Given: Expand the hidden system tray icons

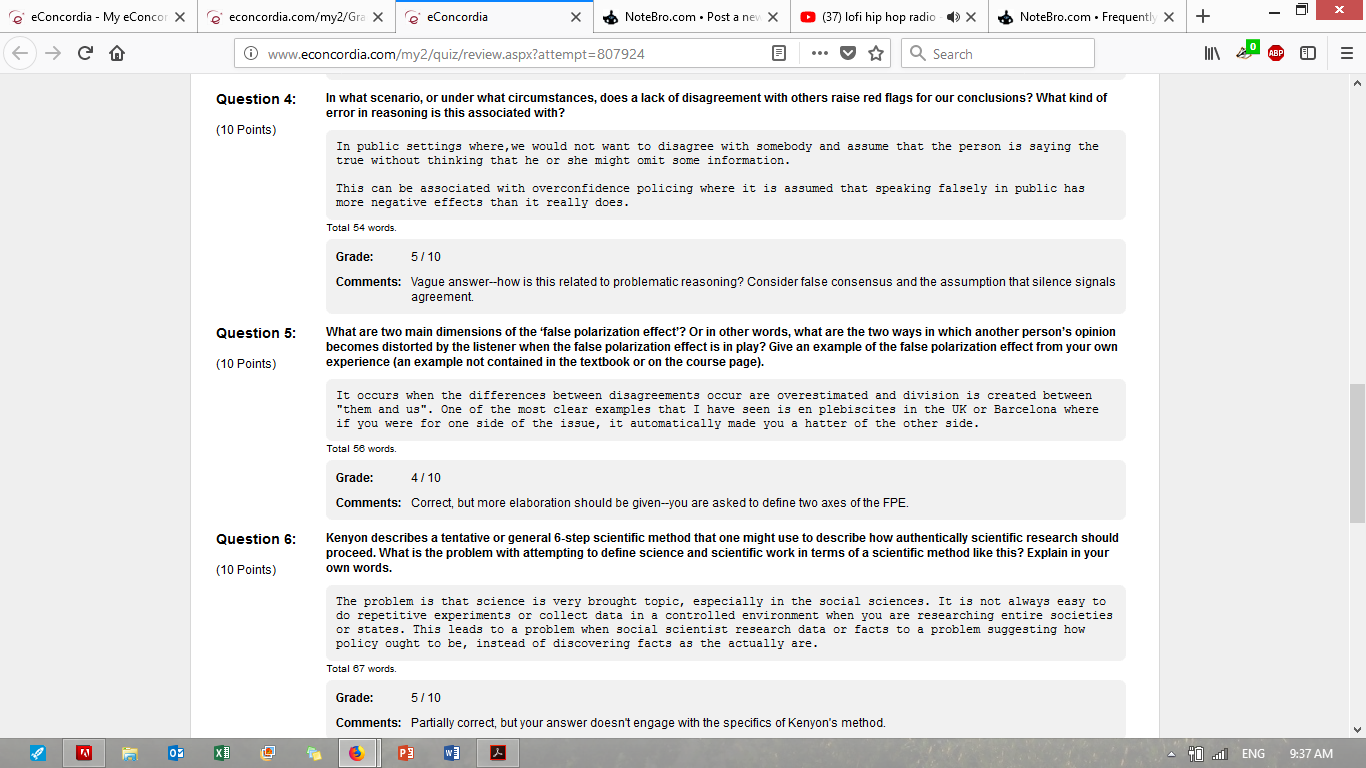Looking at the screenshot, I should pos(1171,754).
